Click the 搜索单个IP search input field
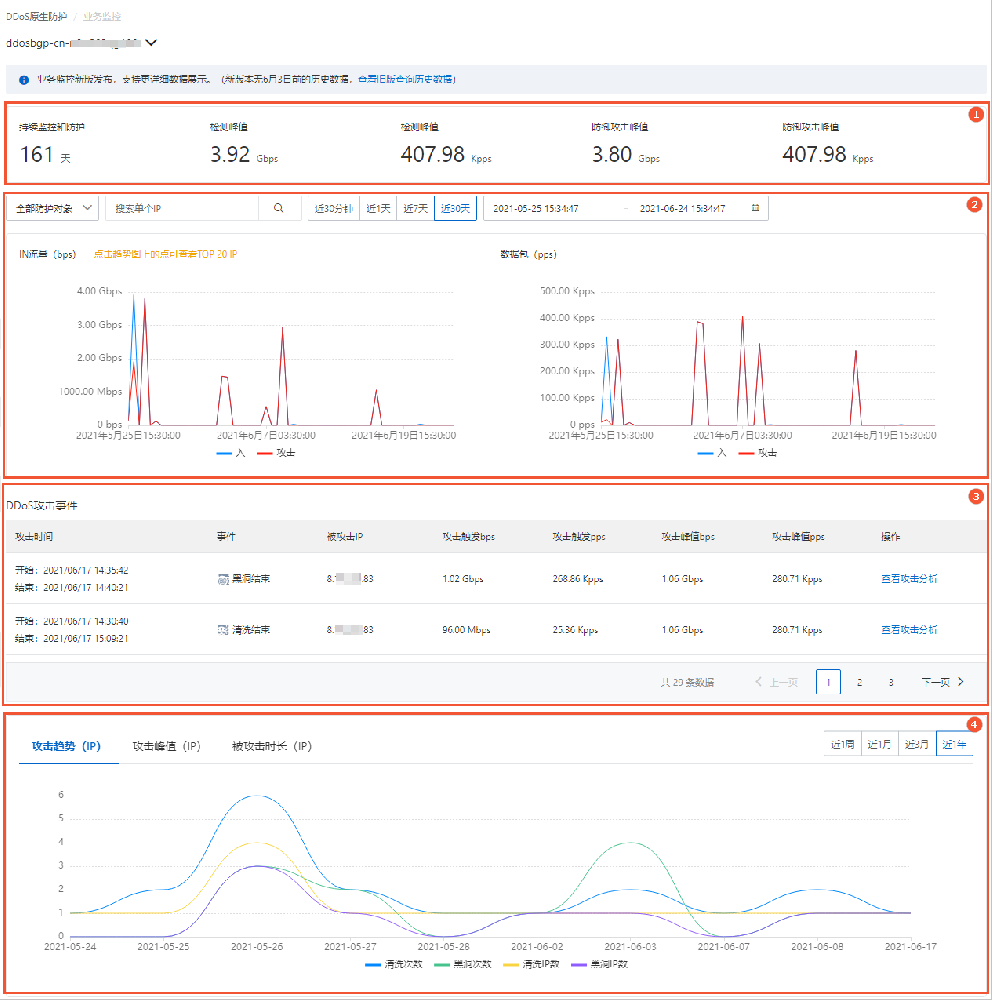 180,208
